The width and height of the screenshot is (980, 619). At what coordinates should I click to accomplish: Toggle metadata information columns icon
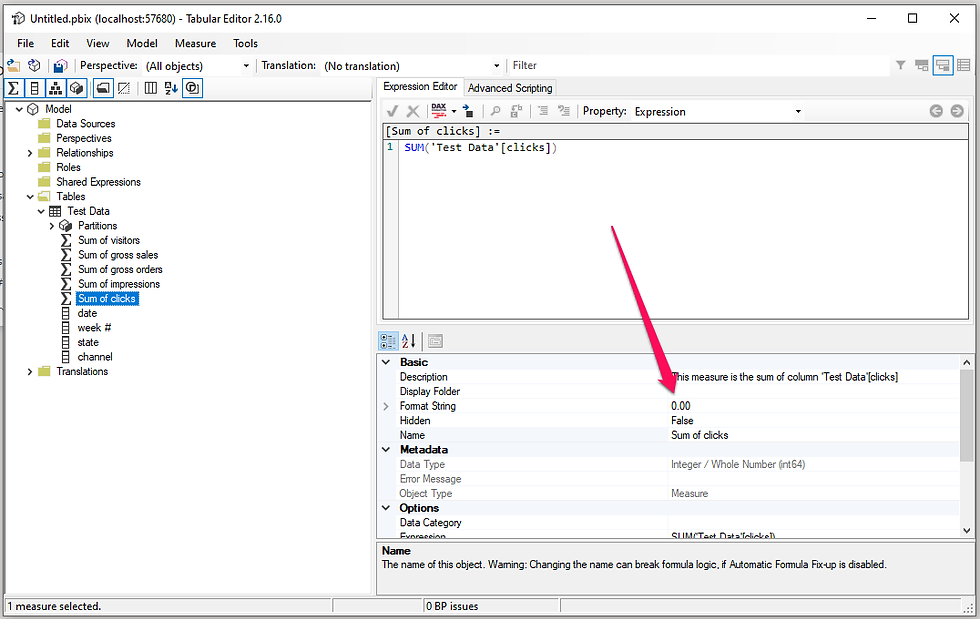[x=151, y=88]
